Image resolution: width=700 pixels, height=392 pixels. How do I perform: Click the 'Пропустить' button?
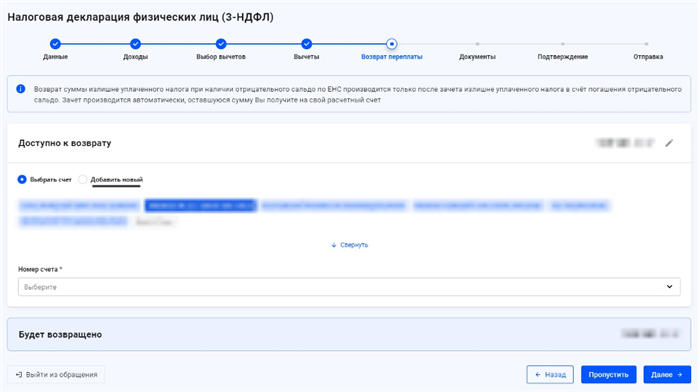pos(608,375)
